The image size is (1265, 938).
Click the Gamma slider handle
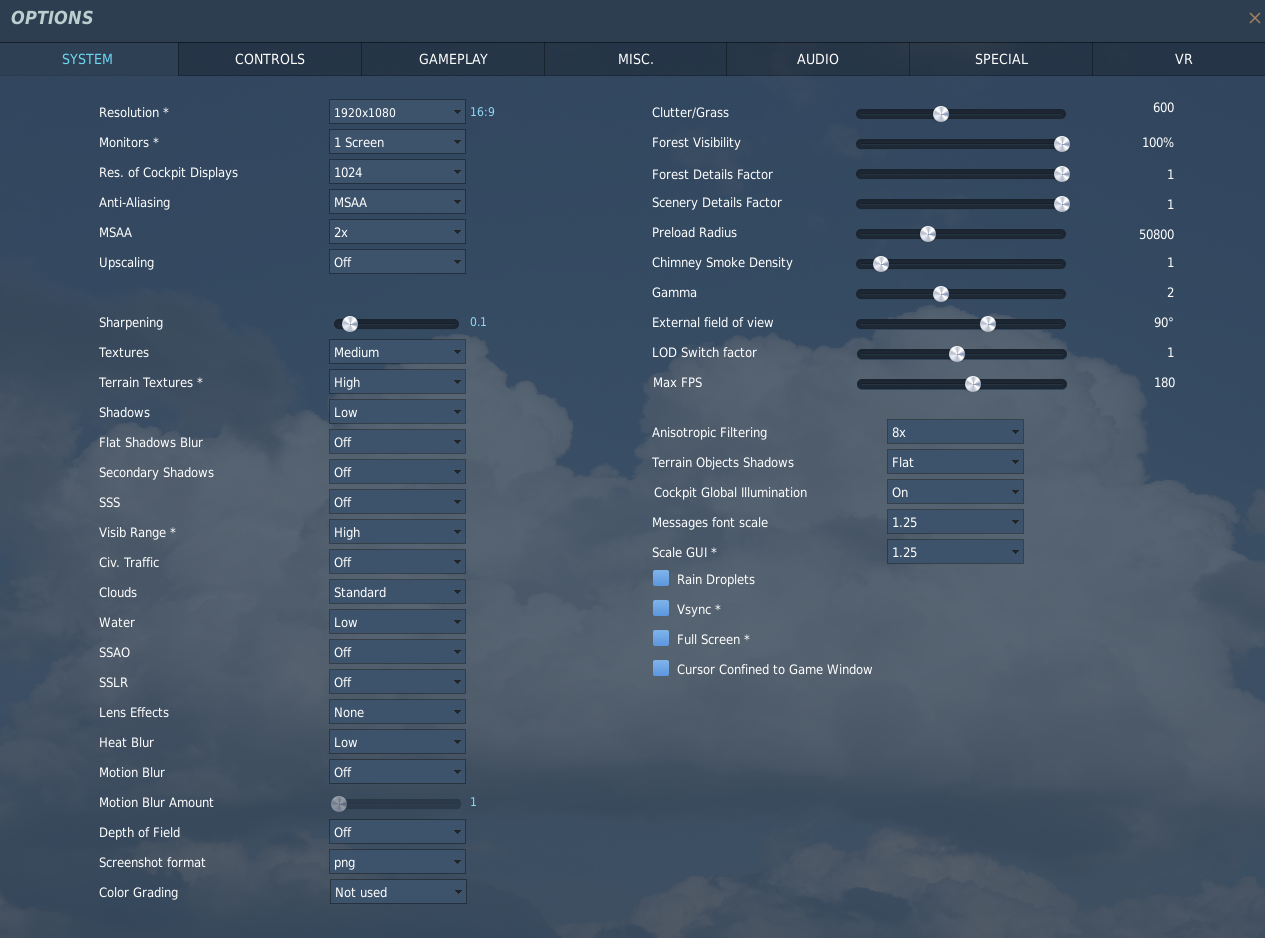pos(941,294)
